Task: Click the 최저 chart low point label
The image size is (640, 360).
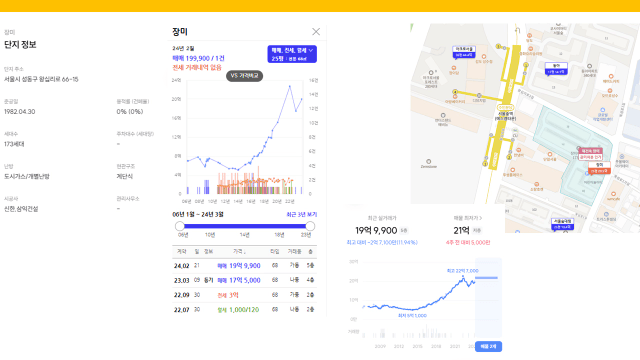Action: tap(412, 316)
